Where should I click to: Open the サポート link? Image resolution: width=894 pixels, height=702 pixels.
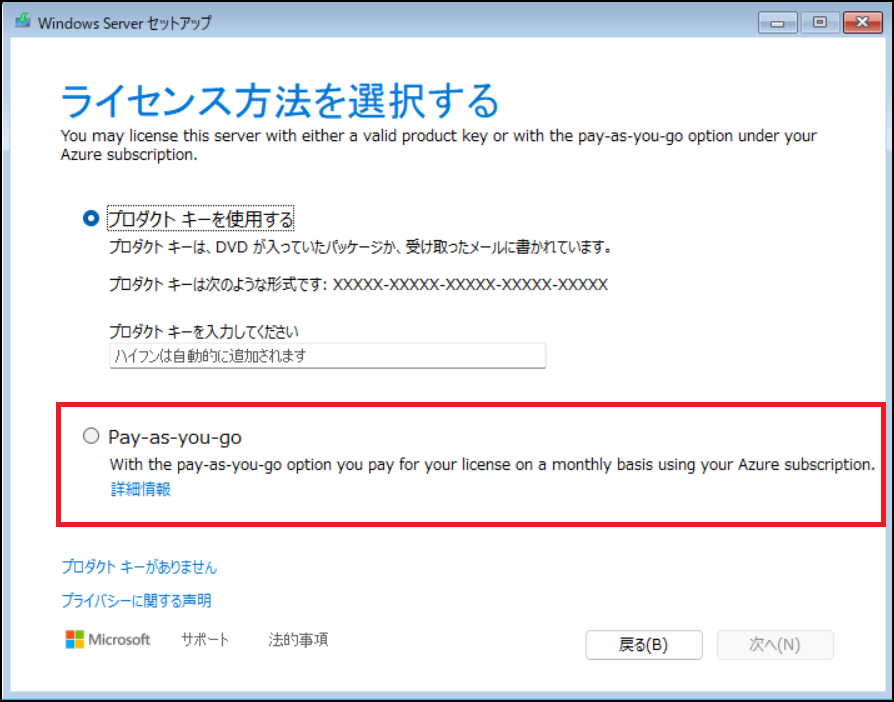click(x=204, y=639)
